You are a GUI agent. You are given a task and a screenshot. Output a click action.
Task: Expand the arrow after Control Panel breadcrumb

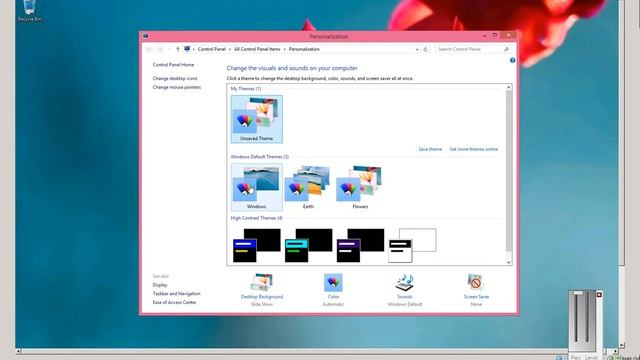(x=230, y=49)
